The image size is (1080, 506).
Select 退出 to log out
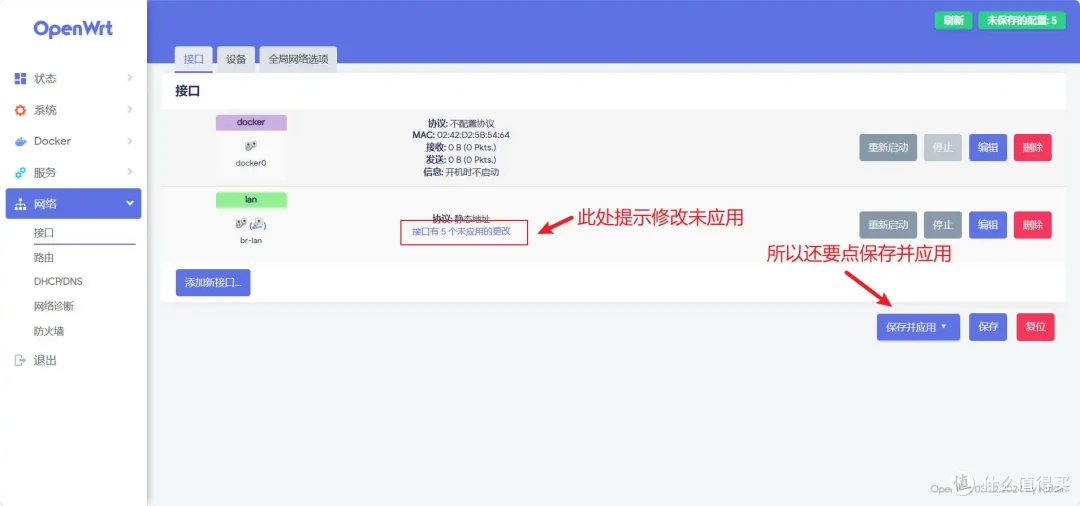click(45, 360)
